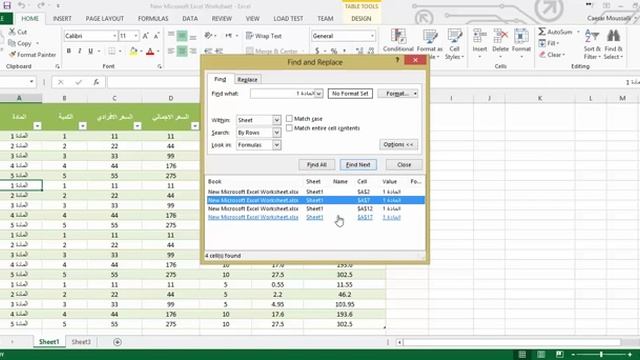Image resolution: width=640 pixels, height=360 pixels.
Task: Switch to the Sheet3 worksheet tab
Action: 81,342
